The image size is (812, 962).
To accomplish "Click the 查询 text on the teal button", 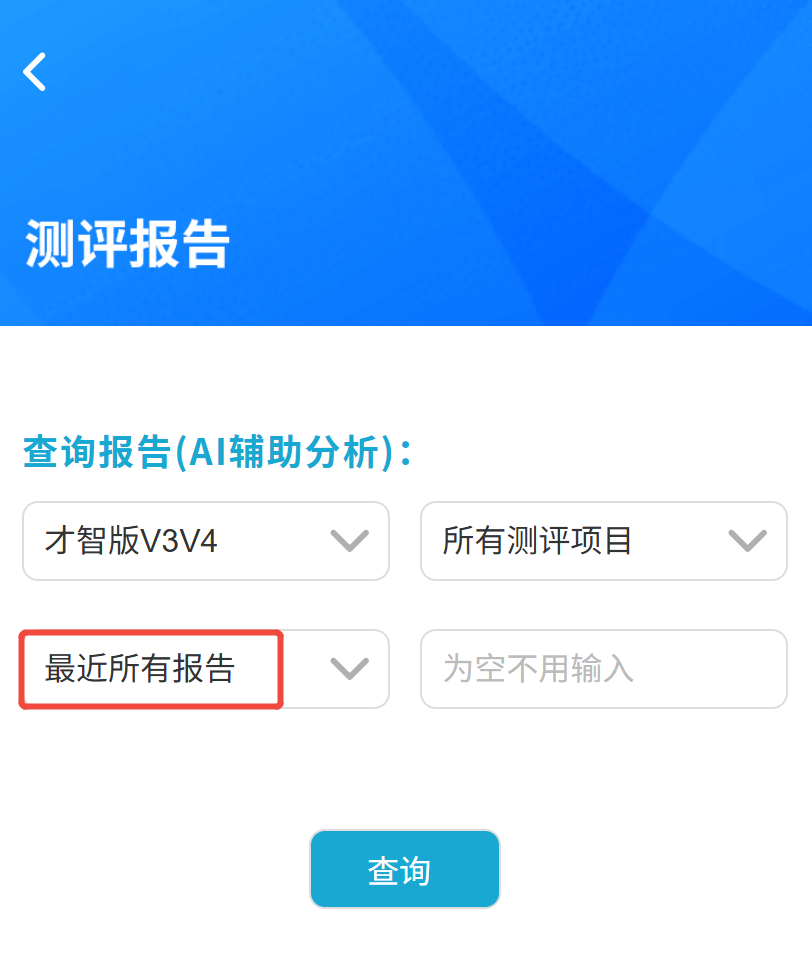I will tap(399, 871).
